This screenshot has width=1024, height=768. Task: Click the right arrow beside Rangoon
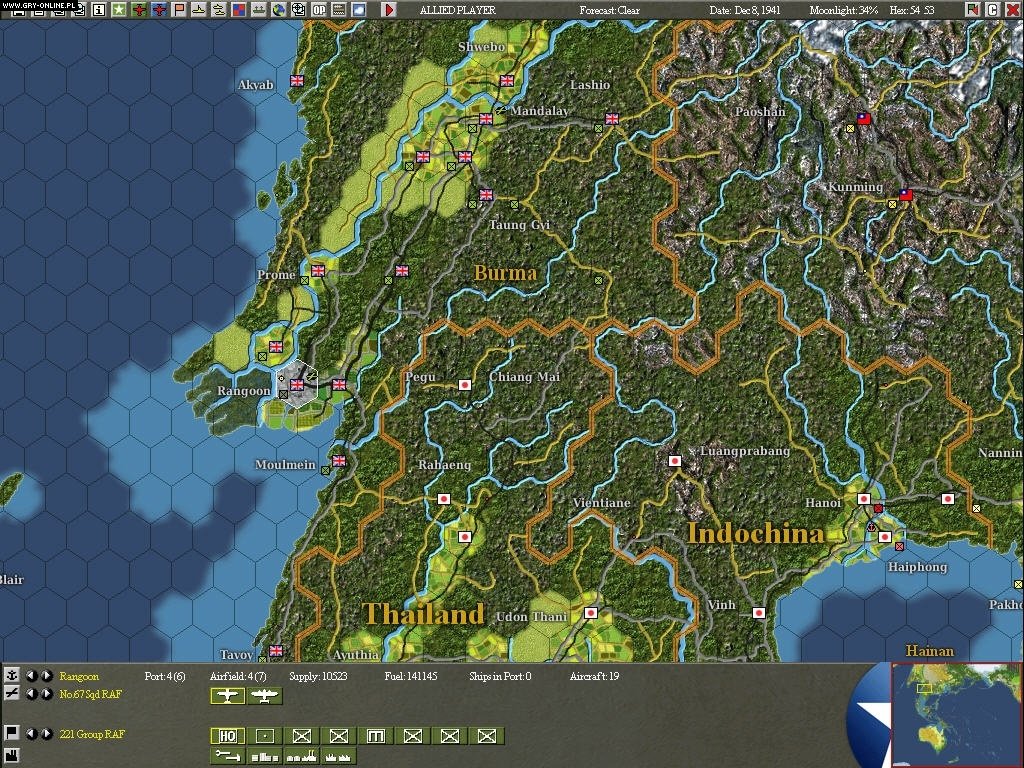pos(46,674)
